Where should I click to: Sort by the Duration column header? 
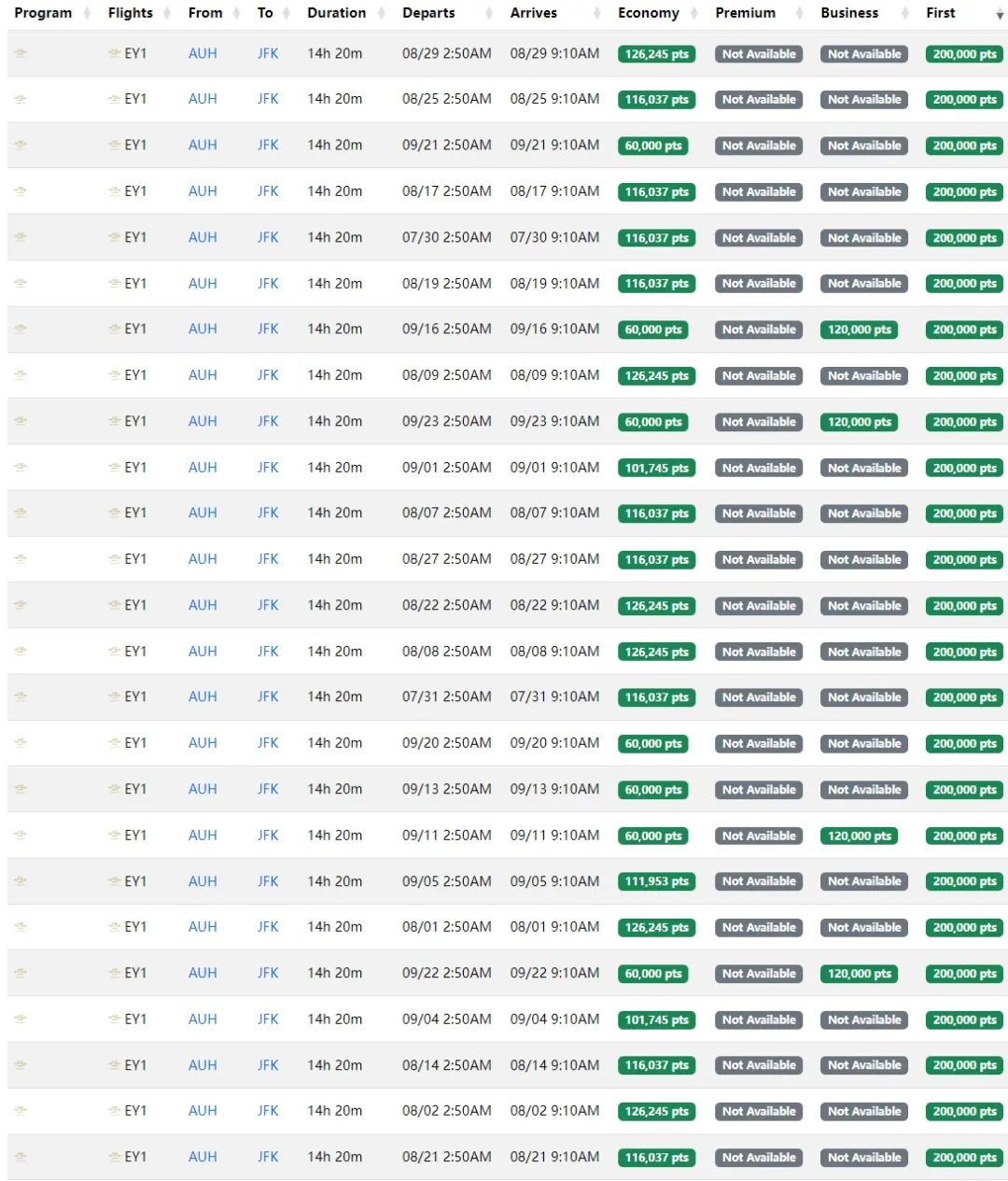[x=336, y=13]
